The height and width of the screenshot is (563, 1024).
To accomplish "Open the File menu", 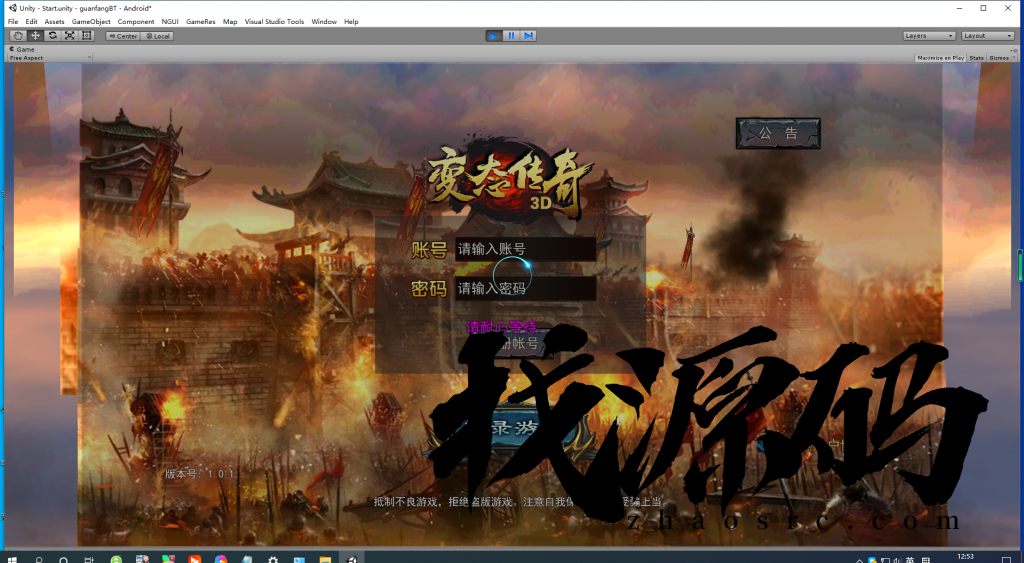I will 13,22.
